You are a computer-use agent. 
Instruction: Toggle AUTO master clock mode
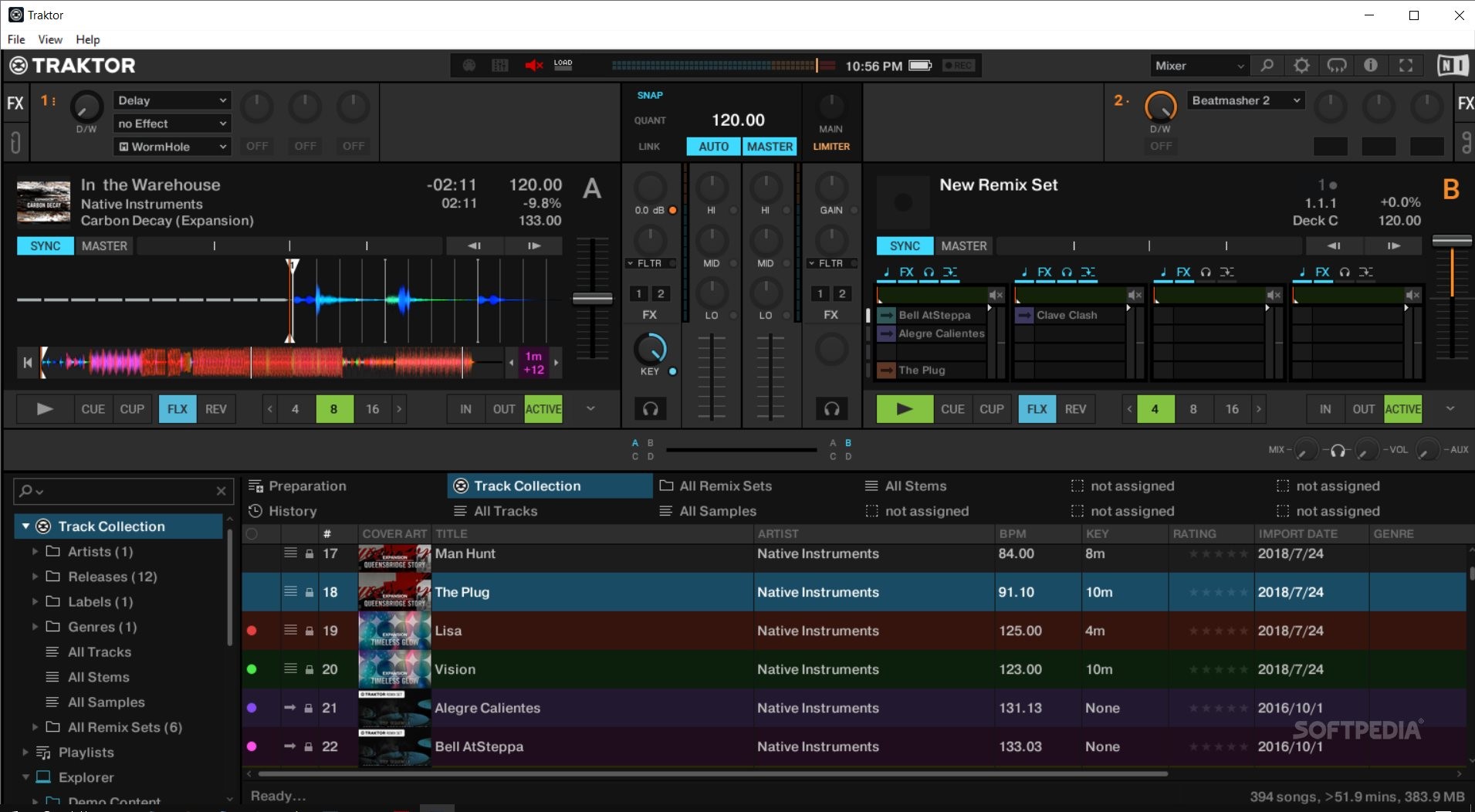point(713,147)
